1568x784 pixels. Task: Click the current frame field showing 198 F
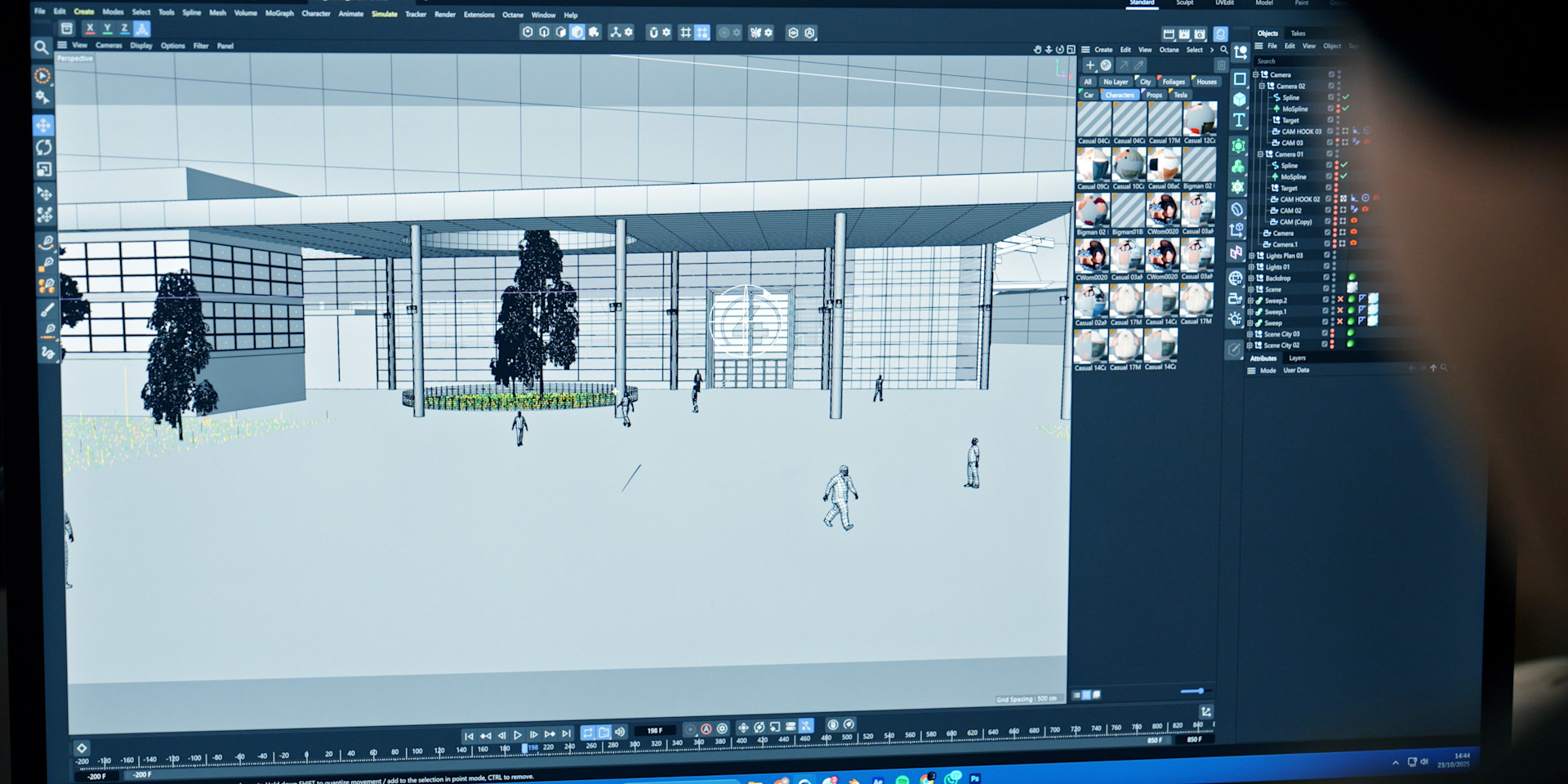coord(655,731)
